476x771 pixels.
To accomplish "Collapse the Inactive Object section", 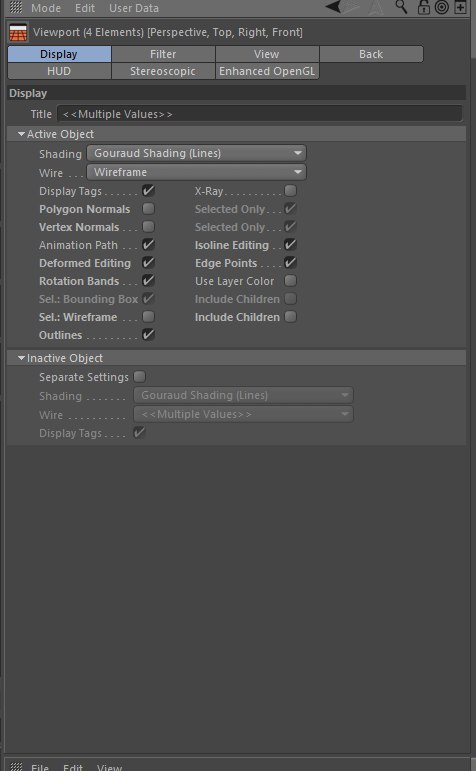I will click(21, 358).
